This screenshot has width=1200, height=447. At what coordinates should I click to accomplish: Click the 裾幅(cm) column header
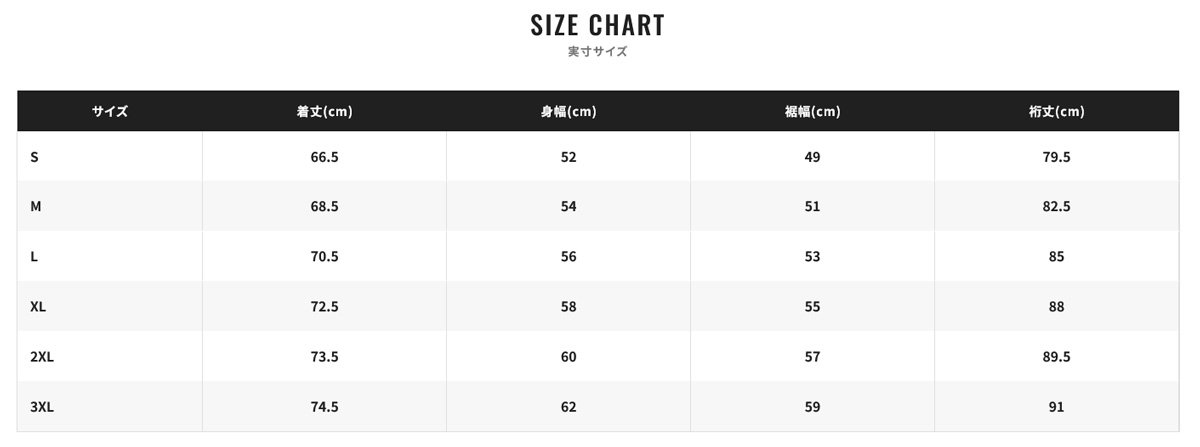(812, 111)
